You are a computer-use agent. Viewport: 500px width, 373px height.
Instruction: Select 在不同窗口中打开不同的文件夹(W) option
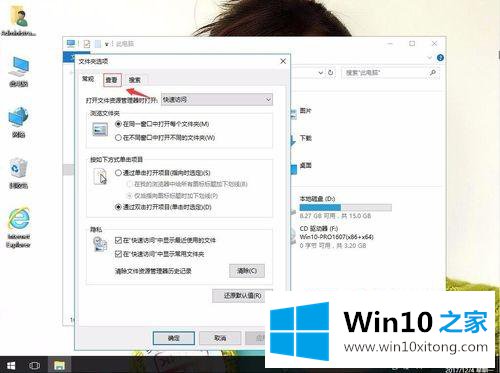coord(165,137)
